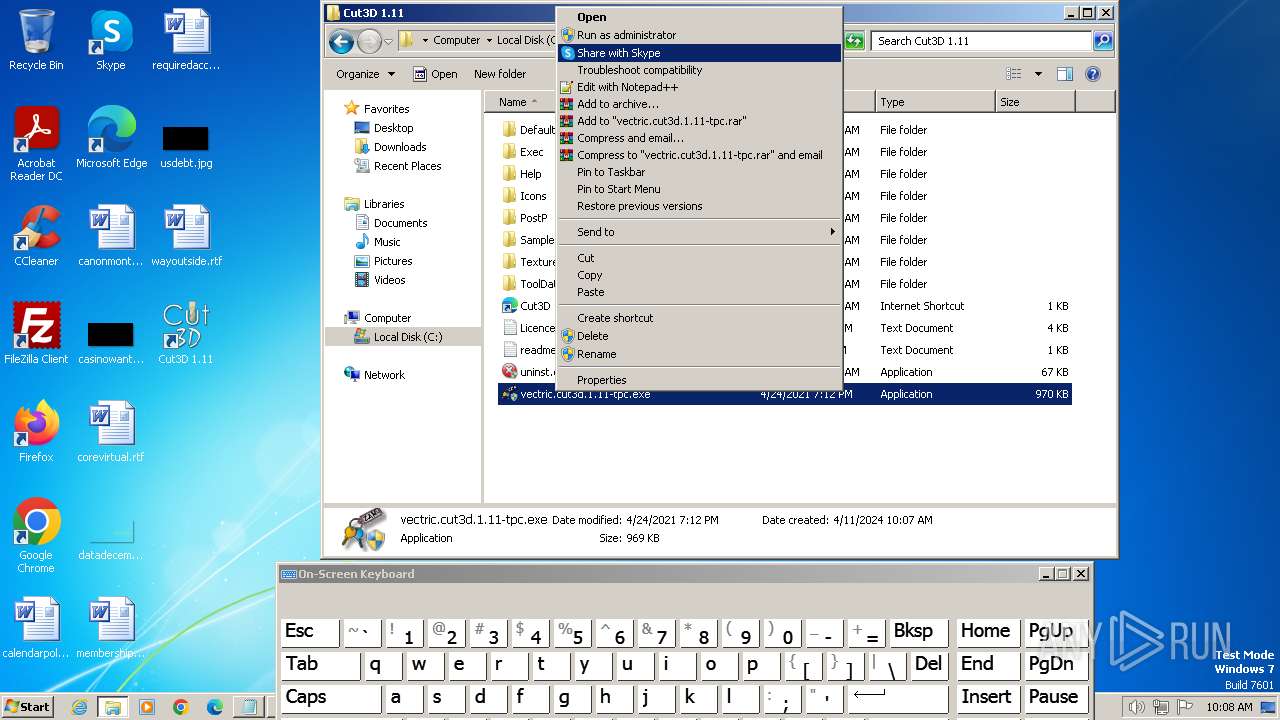Image resolution: width=1280 pixels, height=720 pixels.
Task: Expand the navigation history dropdown arrow
Action: [388, 41]
